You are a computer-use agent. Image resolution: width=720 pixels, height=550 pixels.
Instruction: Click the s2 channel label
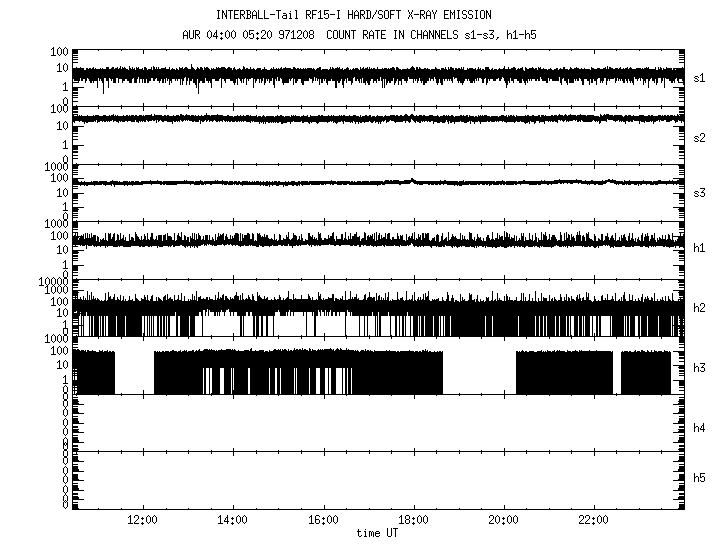[699, 137]
